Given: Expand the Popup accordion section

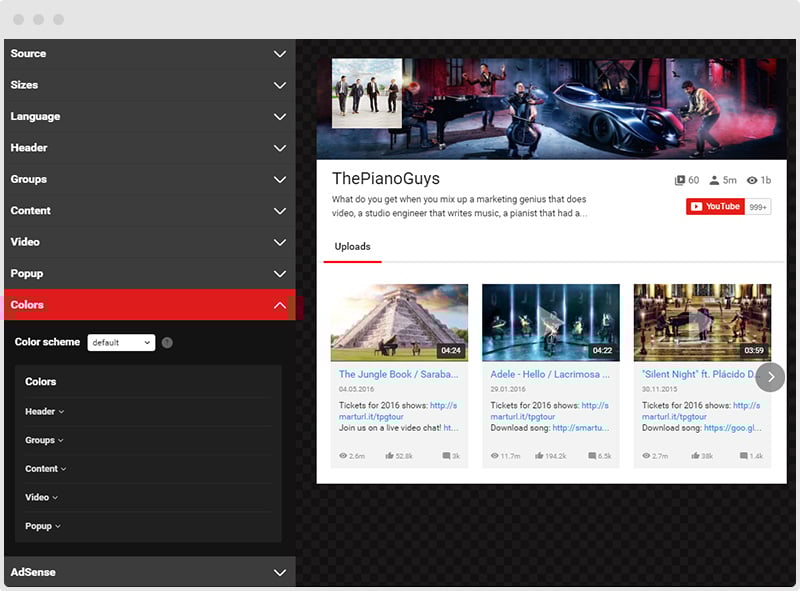Looking at the screenshot, I should pos(149,274).
